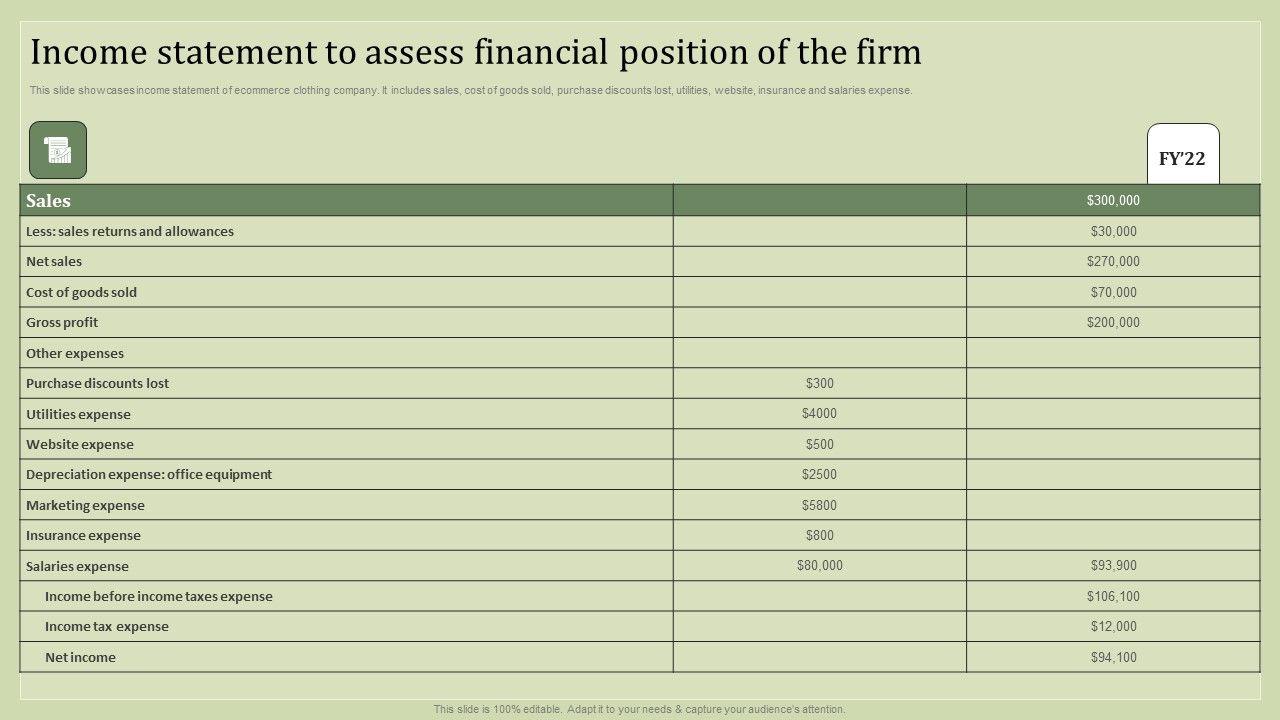This screenshot has height=720, width=1280.
Task: Select Salaries expense $80,000 value
Action: 819,565
